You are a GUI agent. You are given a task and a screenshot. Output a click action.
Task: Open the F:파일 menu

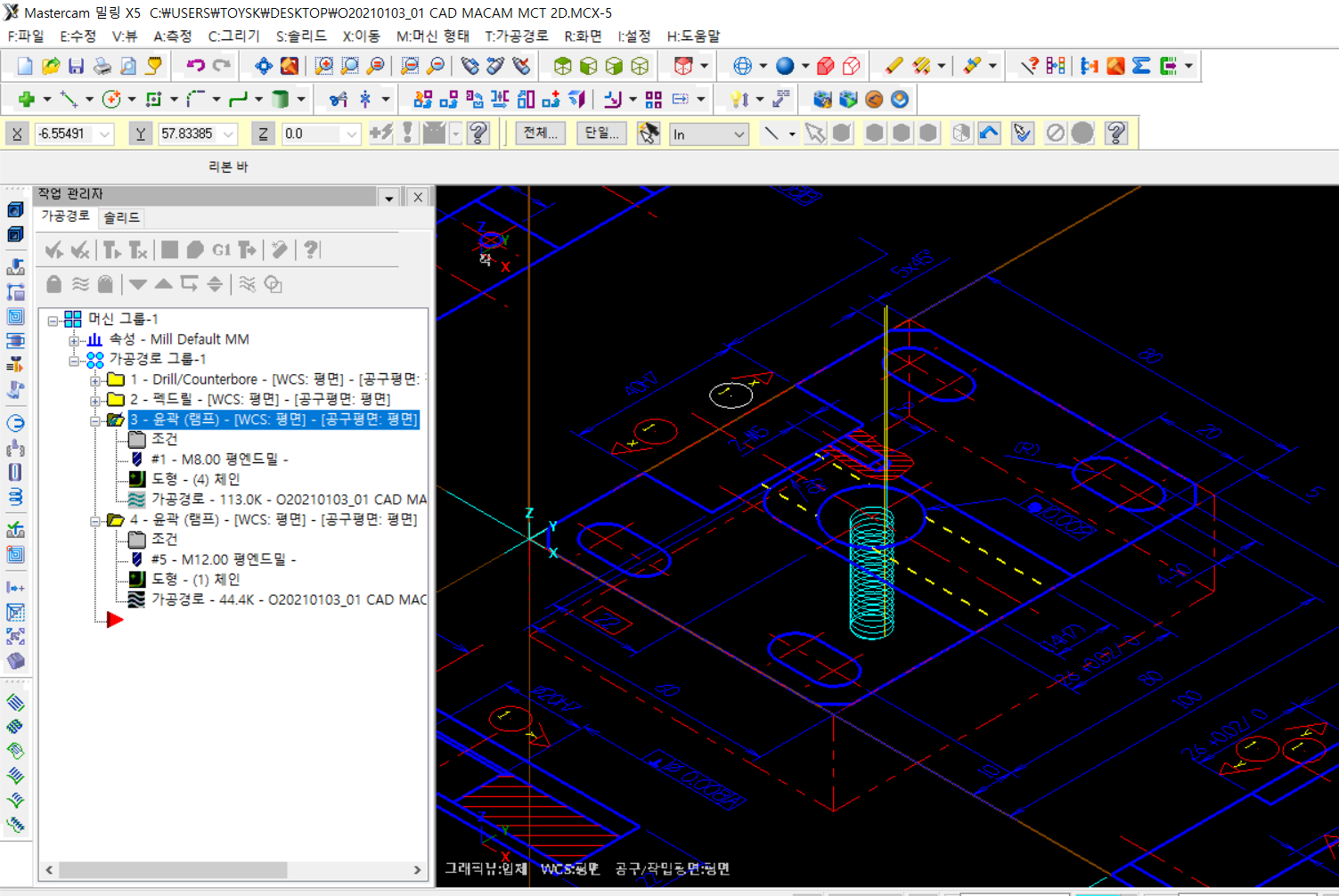(x=26, y=36)
